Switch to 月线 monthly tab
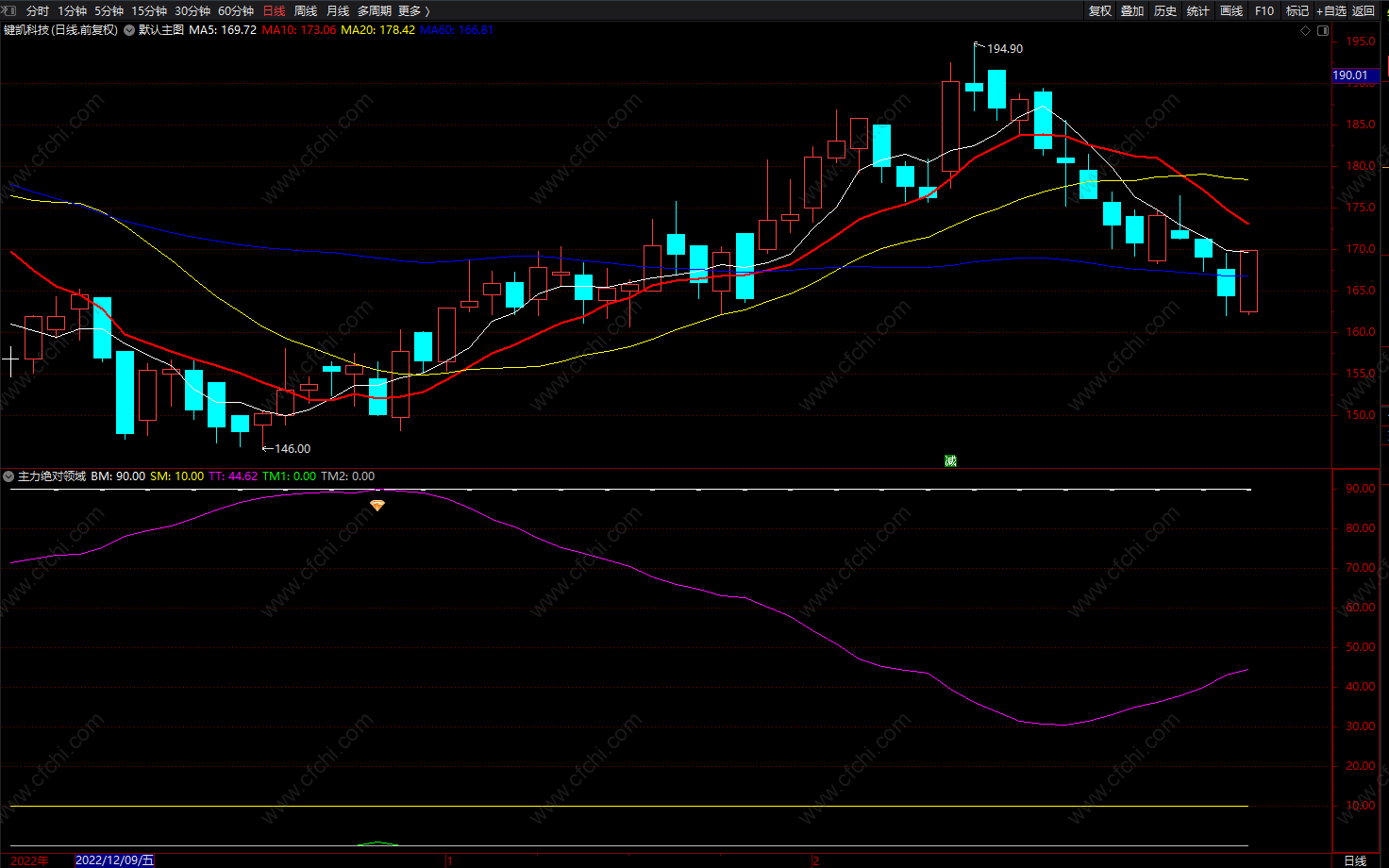 (338, 11)
